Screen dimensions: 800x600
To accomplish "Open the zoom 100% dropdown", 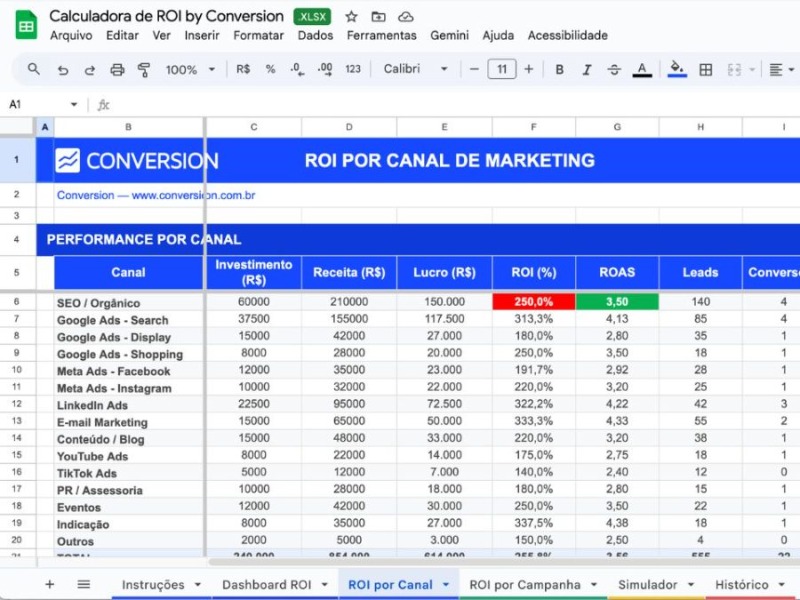I will tap(190, 70).
